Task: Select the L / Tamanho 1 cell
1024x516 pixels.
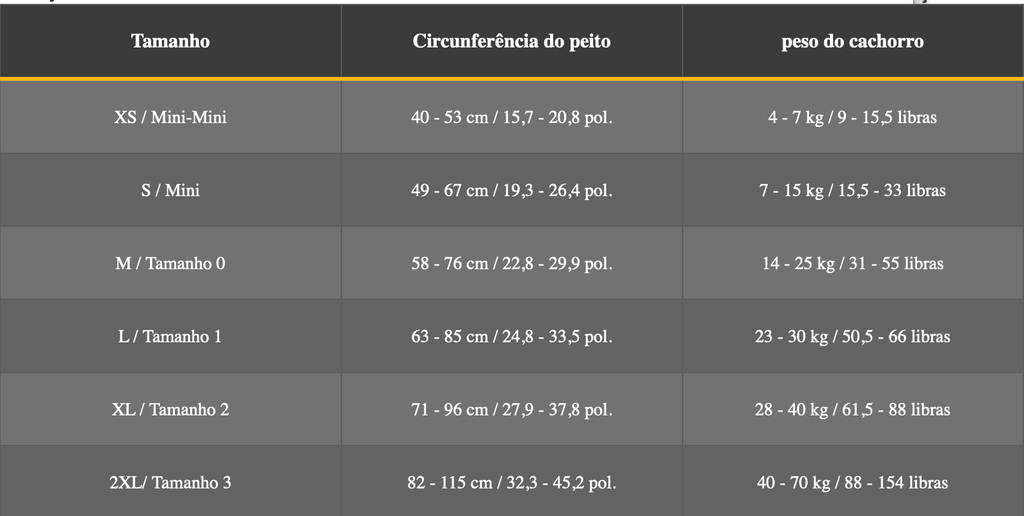Action: point(170,336)
